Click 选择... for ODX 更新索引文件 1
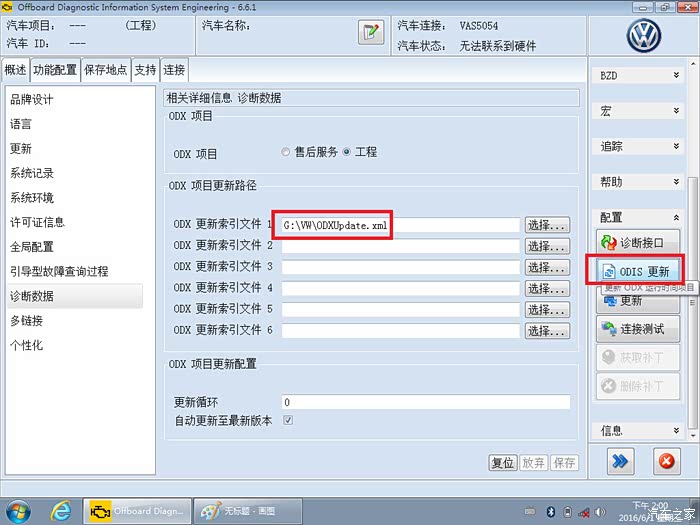The width and height of the screenshot is (700, 525). [x=547, y=225]
